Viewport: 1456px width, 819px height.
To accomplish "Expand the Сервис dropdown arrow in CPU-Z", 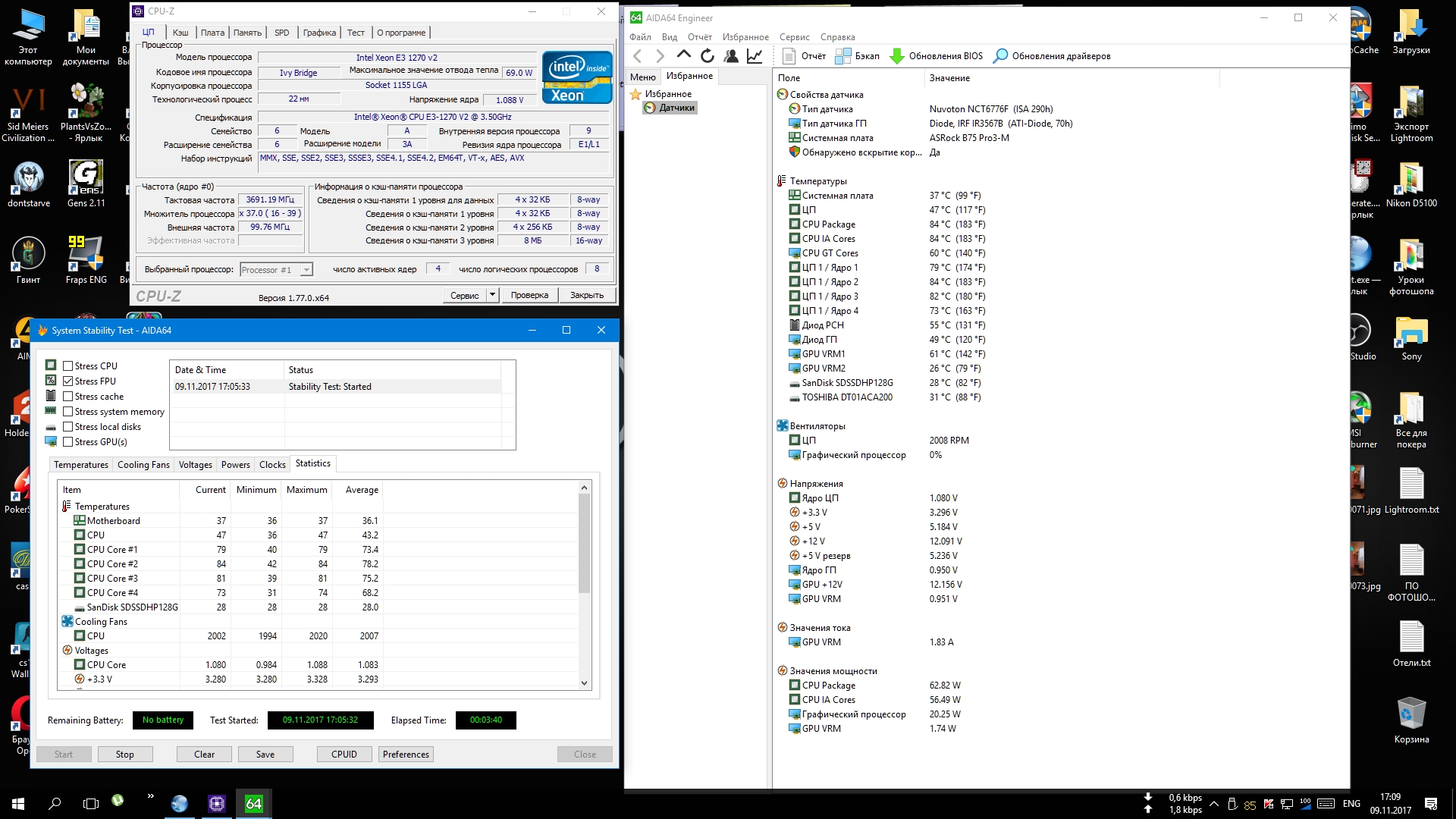I will pyautogui.click(x=492, y=295).
